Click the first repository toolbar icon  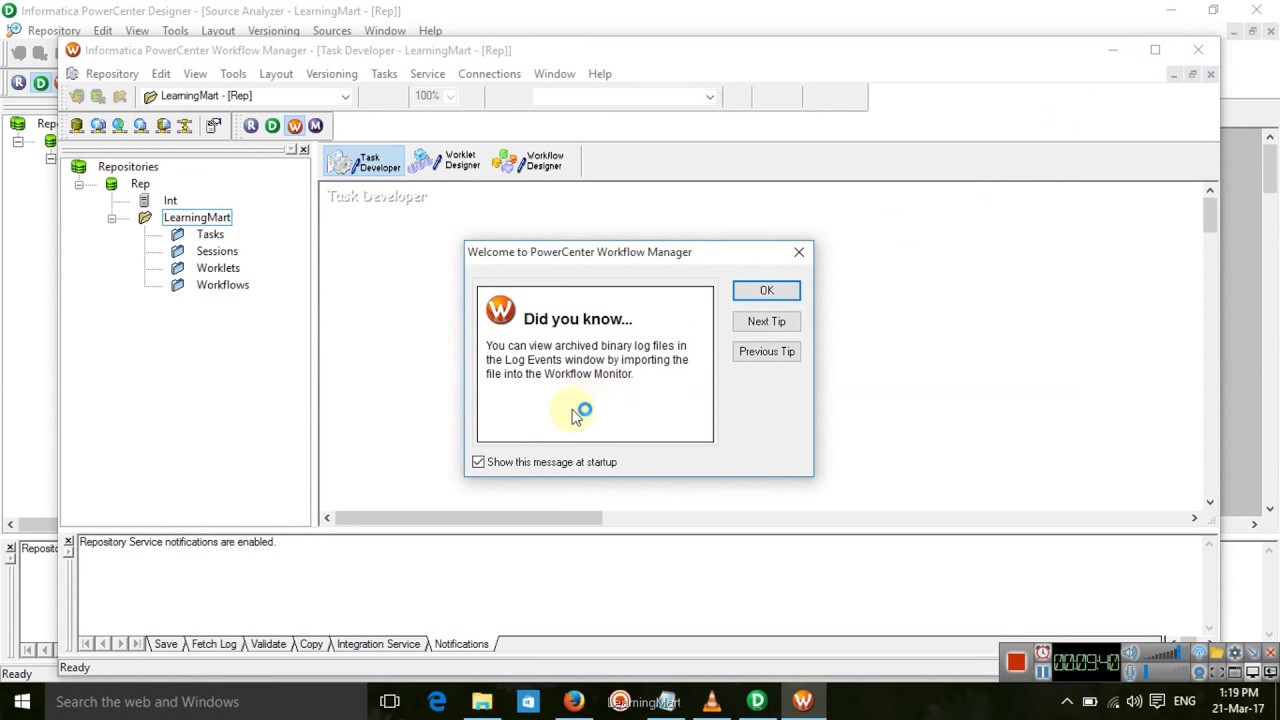[x=76, y=125]
